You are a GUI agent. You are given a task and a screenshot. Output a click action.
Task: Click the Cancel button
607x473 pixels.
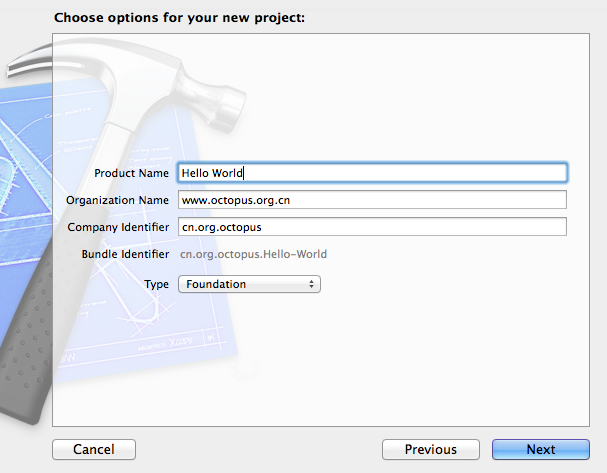pyautogui.click(x=94, y=449)
